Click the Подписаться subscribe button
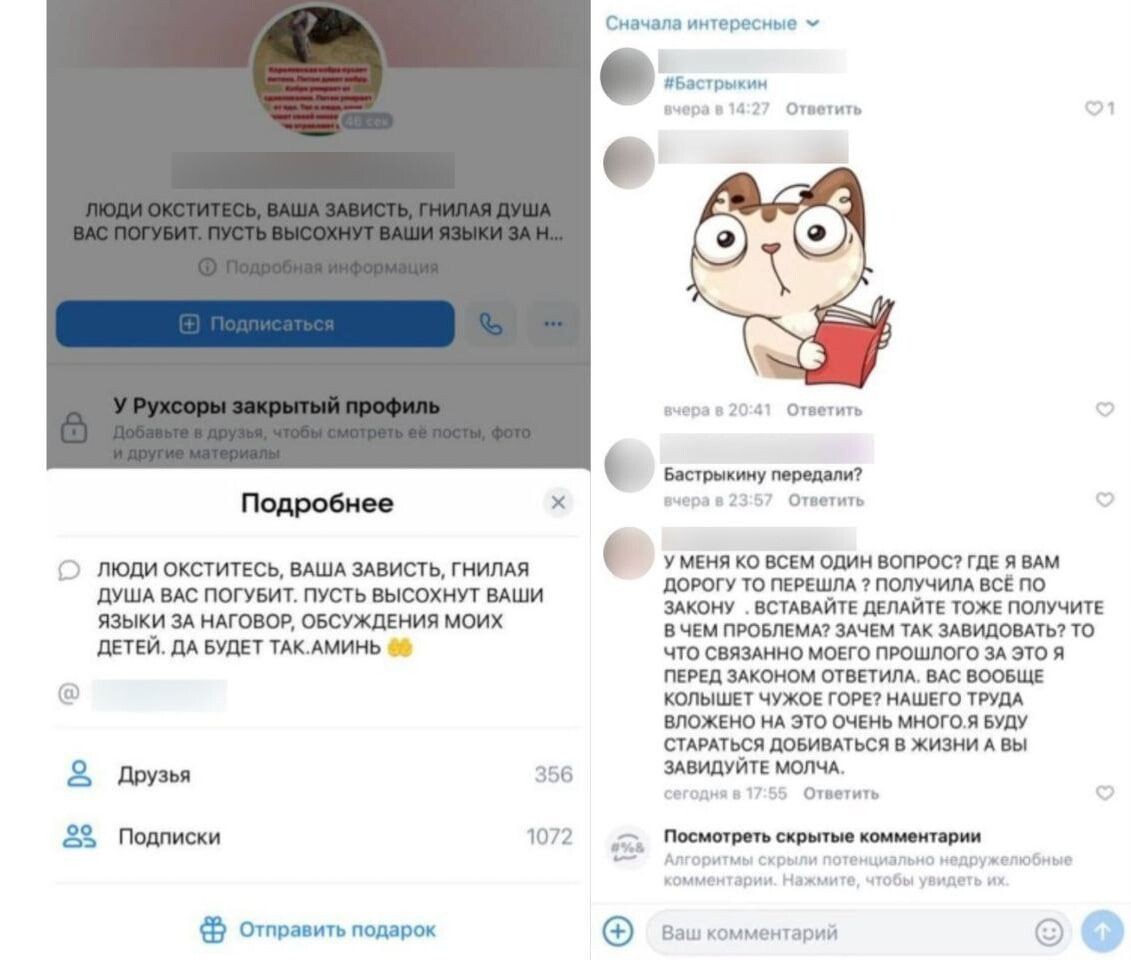 (x=255, y=324)
